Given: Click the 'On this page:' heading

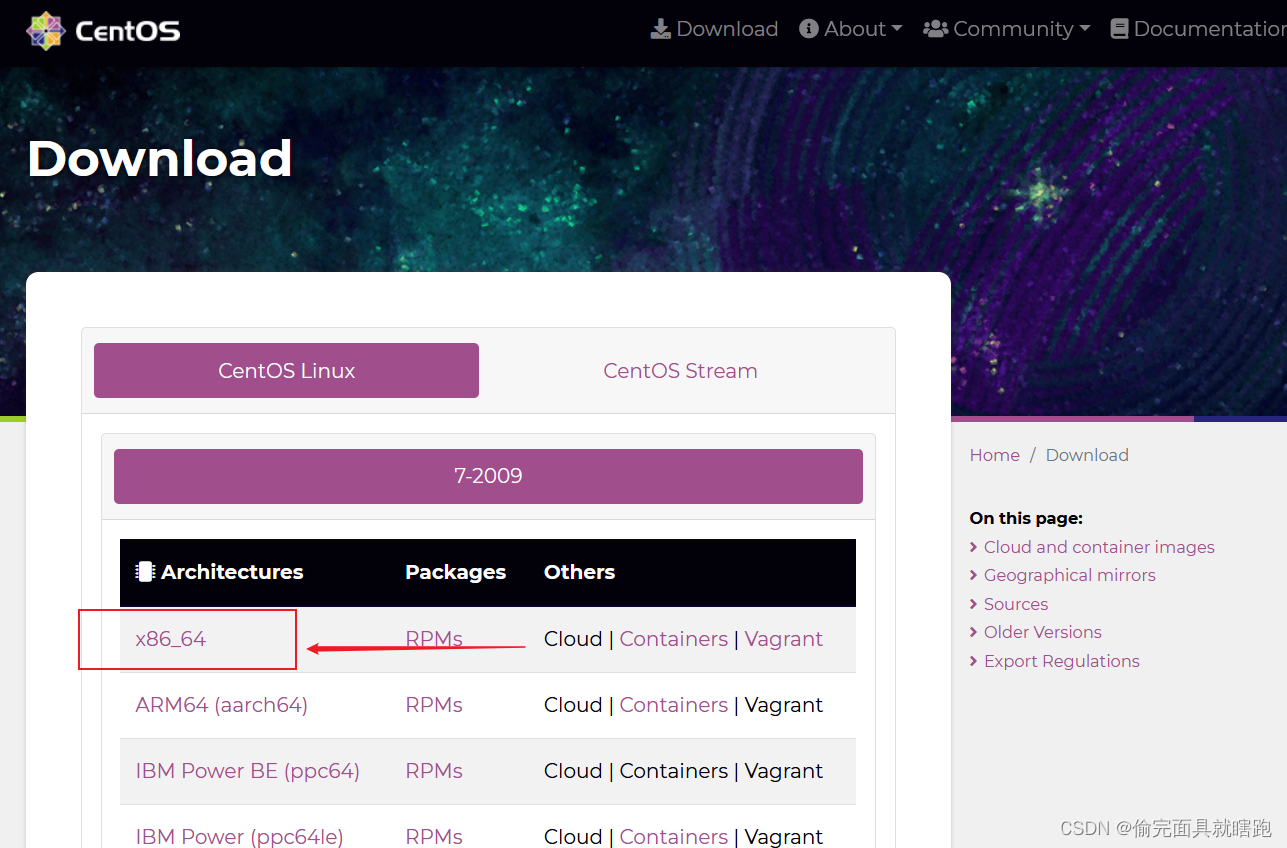Looking at the screenshot, I should click(x=1026, y=518).
